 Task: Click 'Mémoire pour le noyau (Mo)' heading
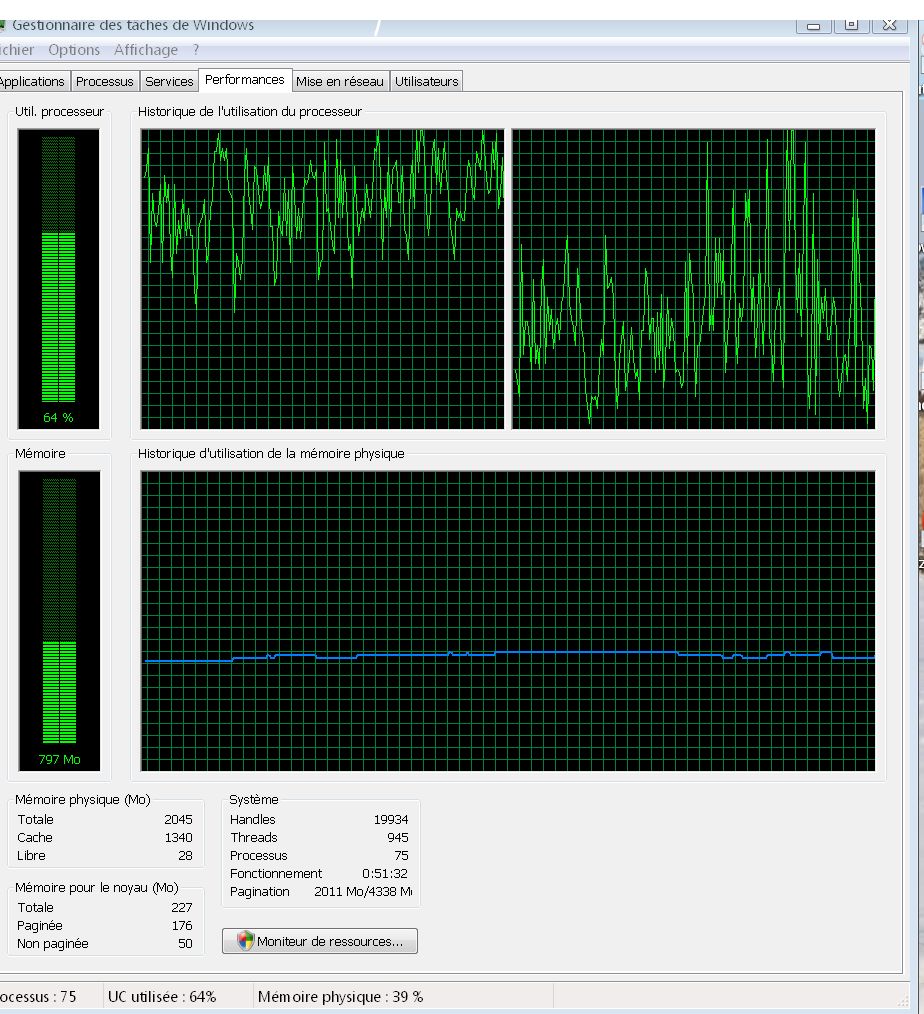(x=97, y=887)
